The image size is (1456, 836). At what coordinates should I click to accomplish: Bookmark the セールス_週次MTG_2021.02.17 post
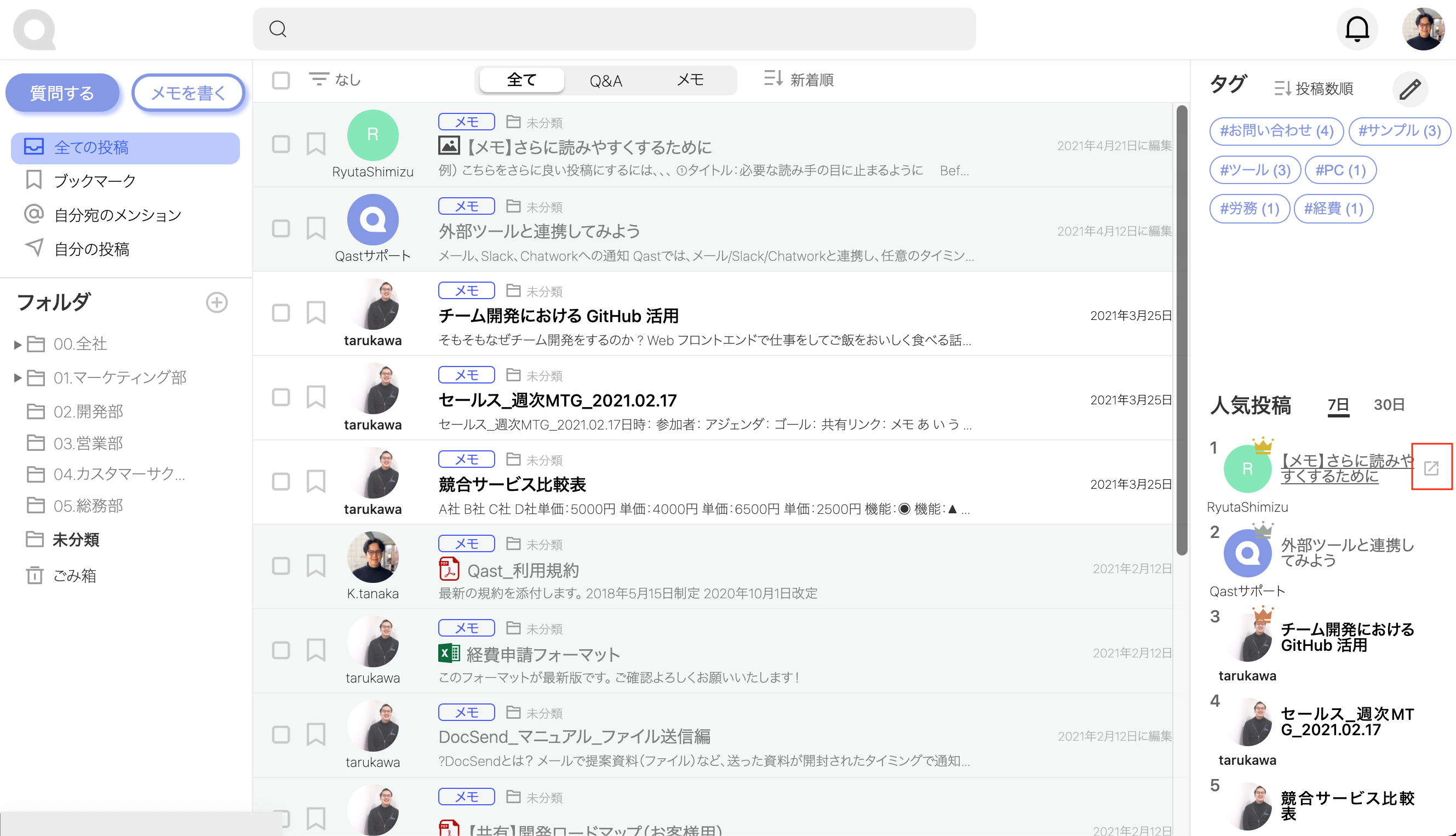(x=316, y=397)
